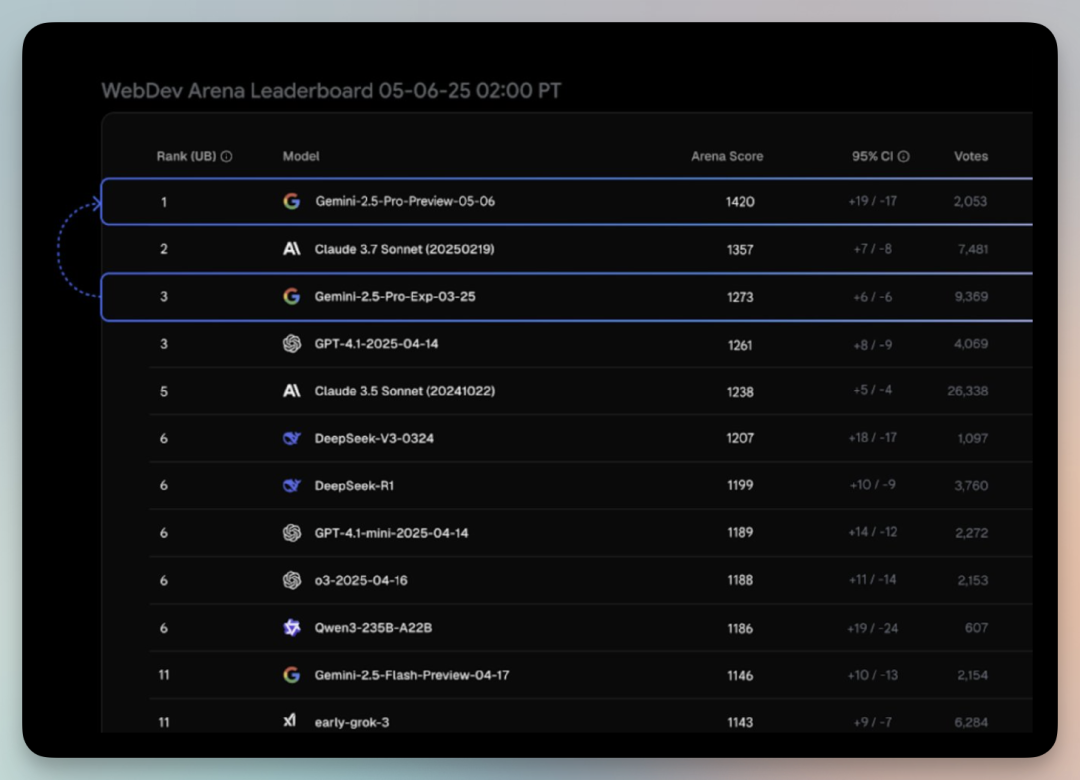
Task: Click the vote count 26,338
Action: (968, 391)
